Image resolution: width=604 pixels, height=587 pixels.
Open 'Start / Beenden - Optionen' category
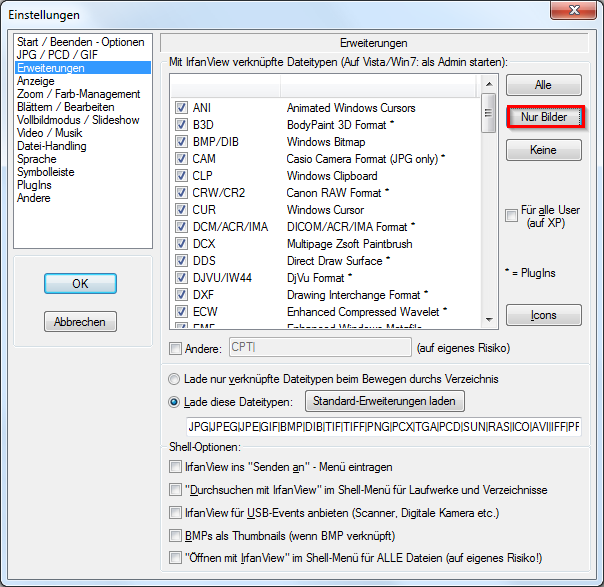click(81, 42)
